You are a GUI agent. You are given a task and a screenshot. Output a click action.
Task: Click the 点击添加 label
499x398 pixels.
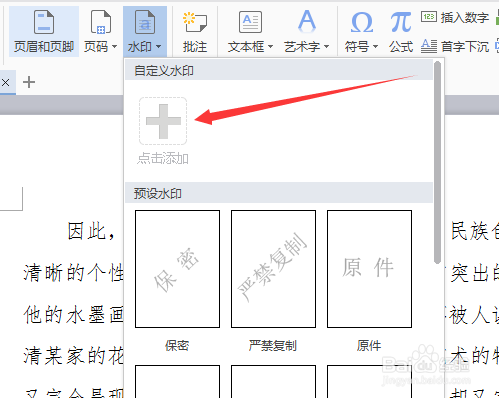(x=163, y=158)
